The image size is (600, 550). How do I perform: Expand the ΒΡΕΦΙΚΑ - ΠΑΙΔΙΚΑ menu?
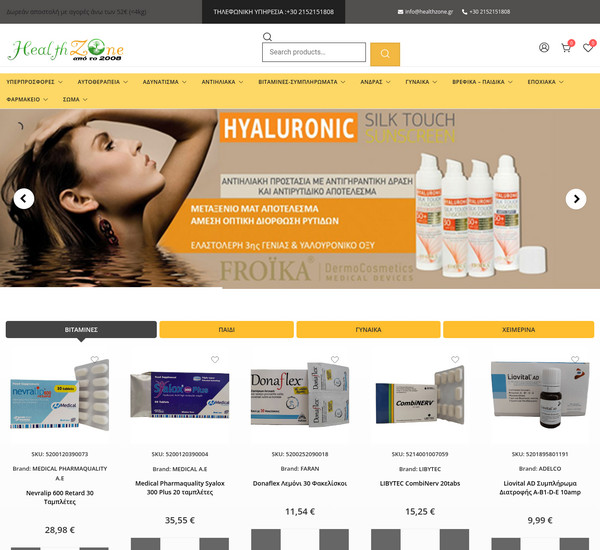click(482, 82)
